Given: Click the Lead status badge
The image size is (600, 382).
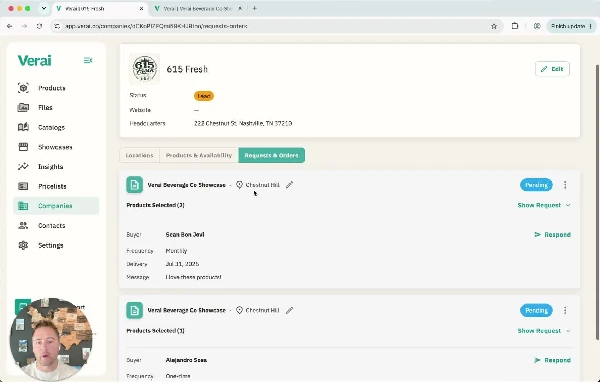Looking at the screenshot, I should point(204,96).
